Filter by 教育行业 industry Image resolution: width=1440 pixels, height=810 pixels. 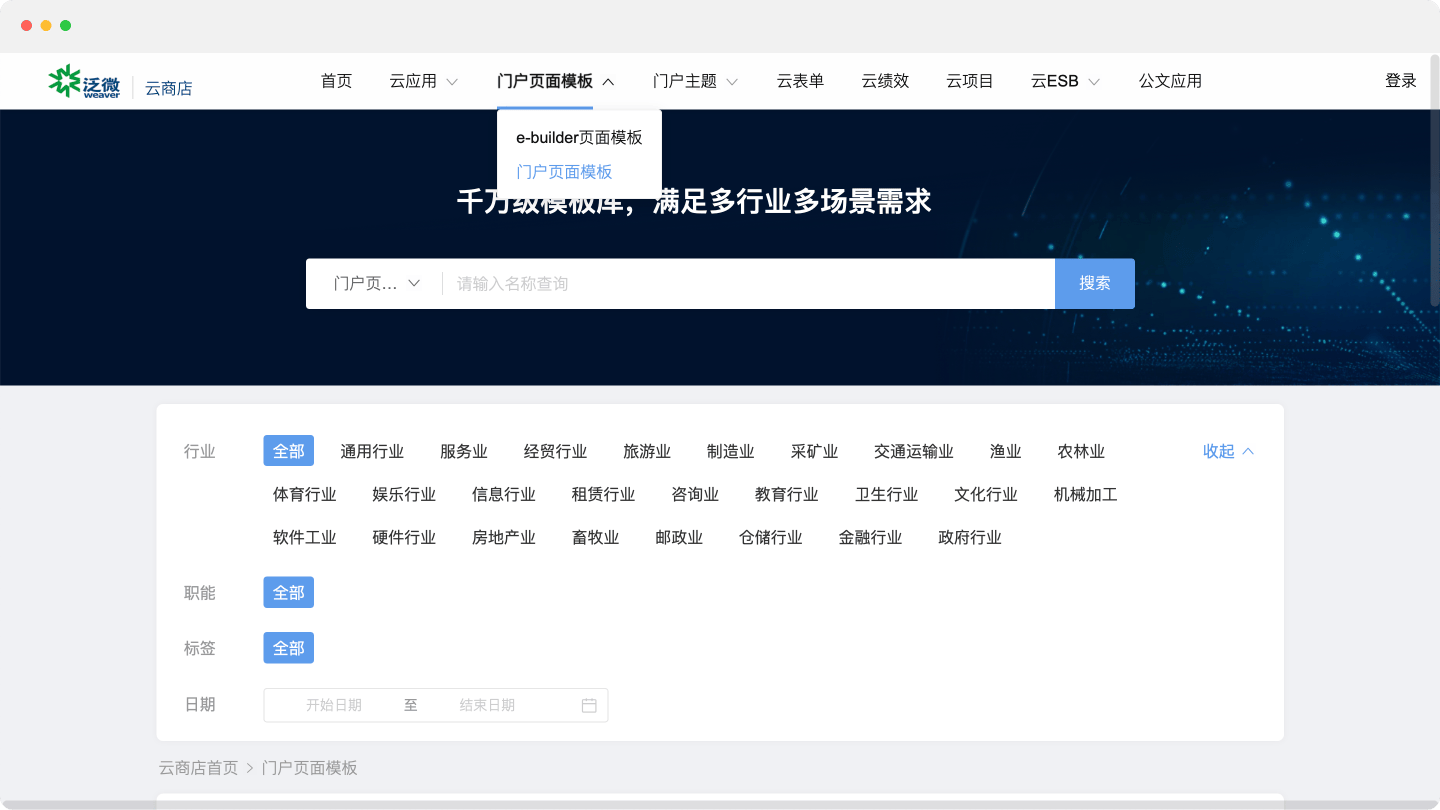pos(787,495)
